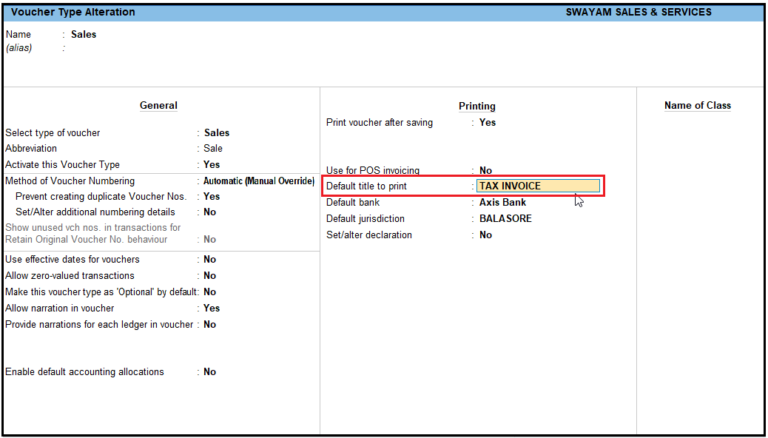Viewport: 768px width, 438px height.
Task: Toggle Set/Alter additional numbering details No
Action: (x=210, y=212)
